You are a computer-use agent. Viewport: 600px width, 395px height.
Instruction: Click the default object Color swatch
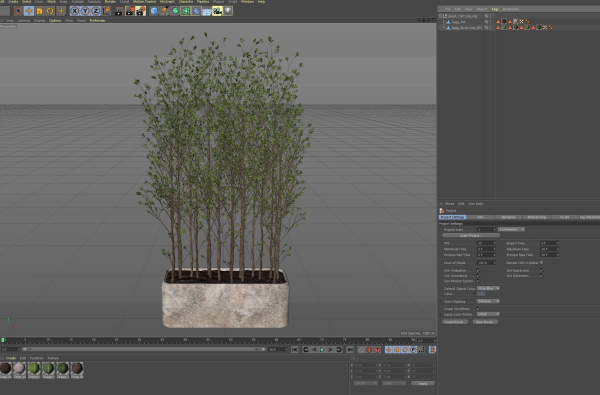[x=481, y=294]
